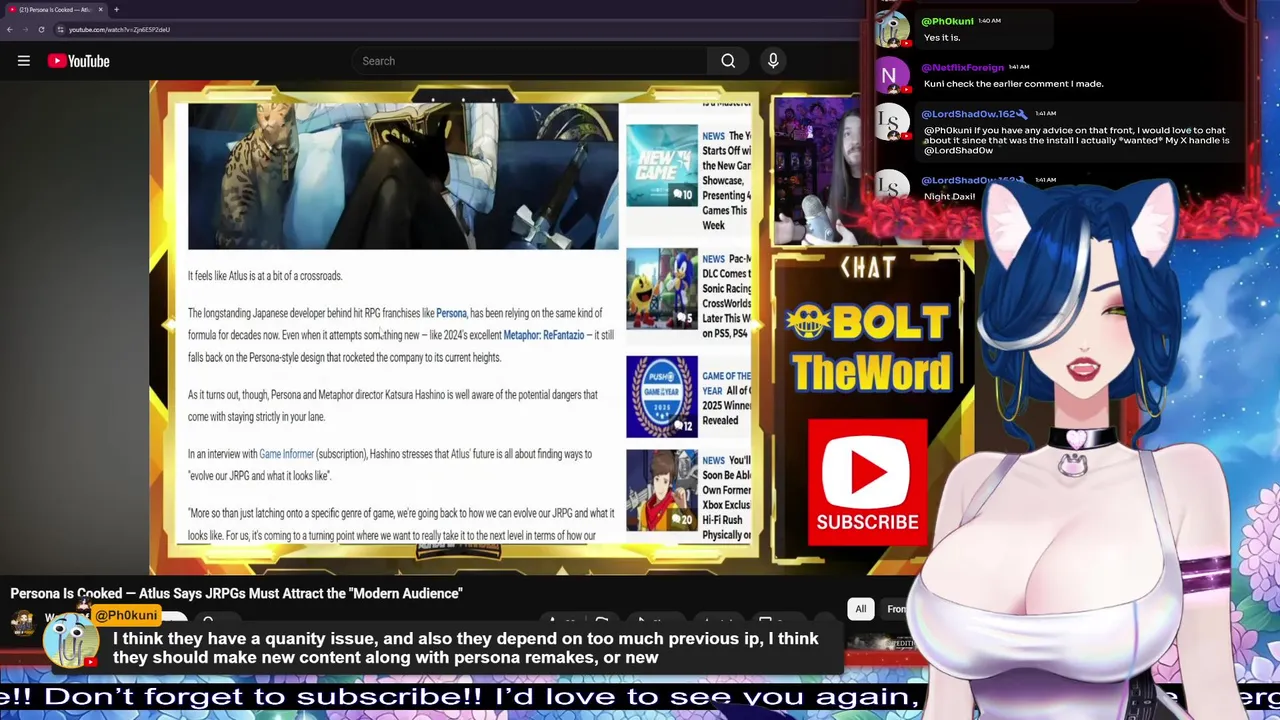Click the Persona link in the article

[451, 313]
